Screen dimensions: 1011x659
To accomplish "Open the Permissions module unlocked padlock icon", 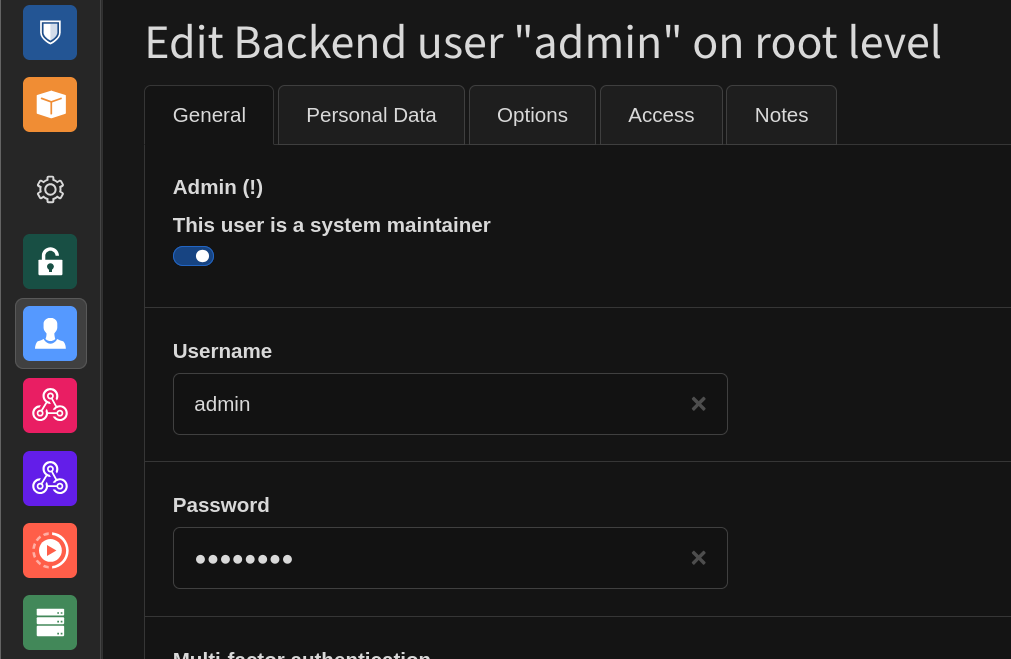I will [50, 262].
